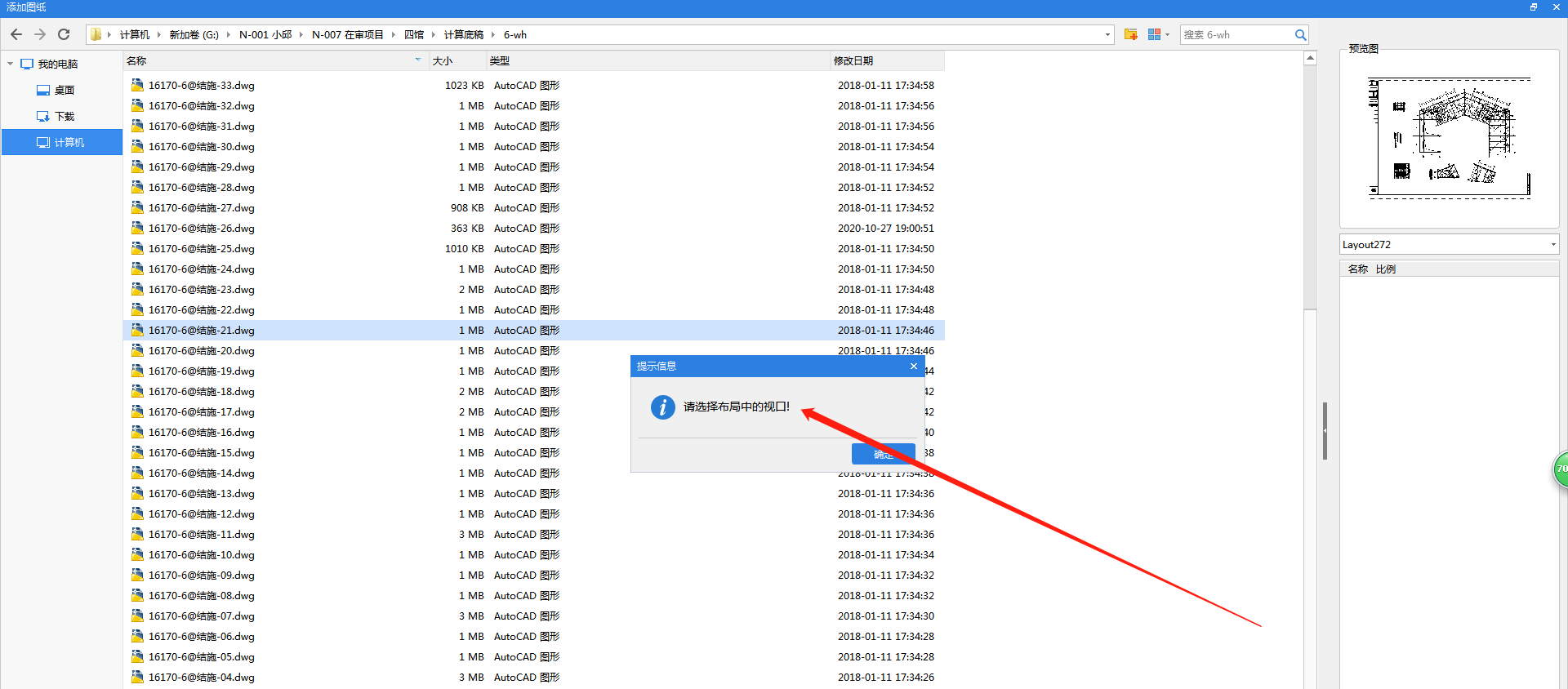Close the 提示信息 dialog with the X
Viewport: 1568px width, 689px height.
tap(914, 366)
